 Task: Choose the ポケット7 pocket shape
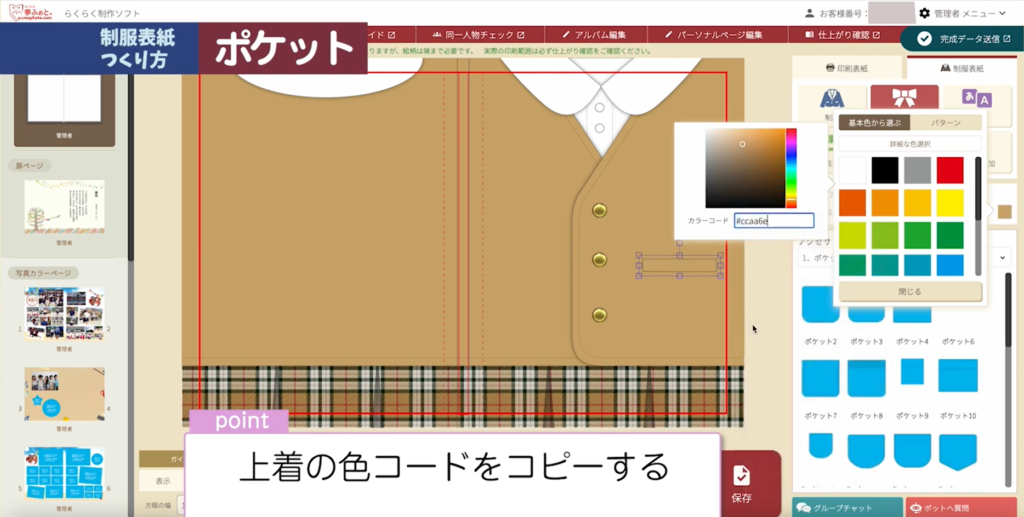click(x=820, y=376)
